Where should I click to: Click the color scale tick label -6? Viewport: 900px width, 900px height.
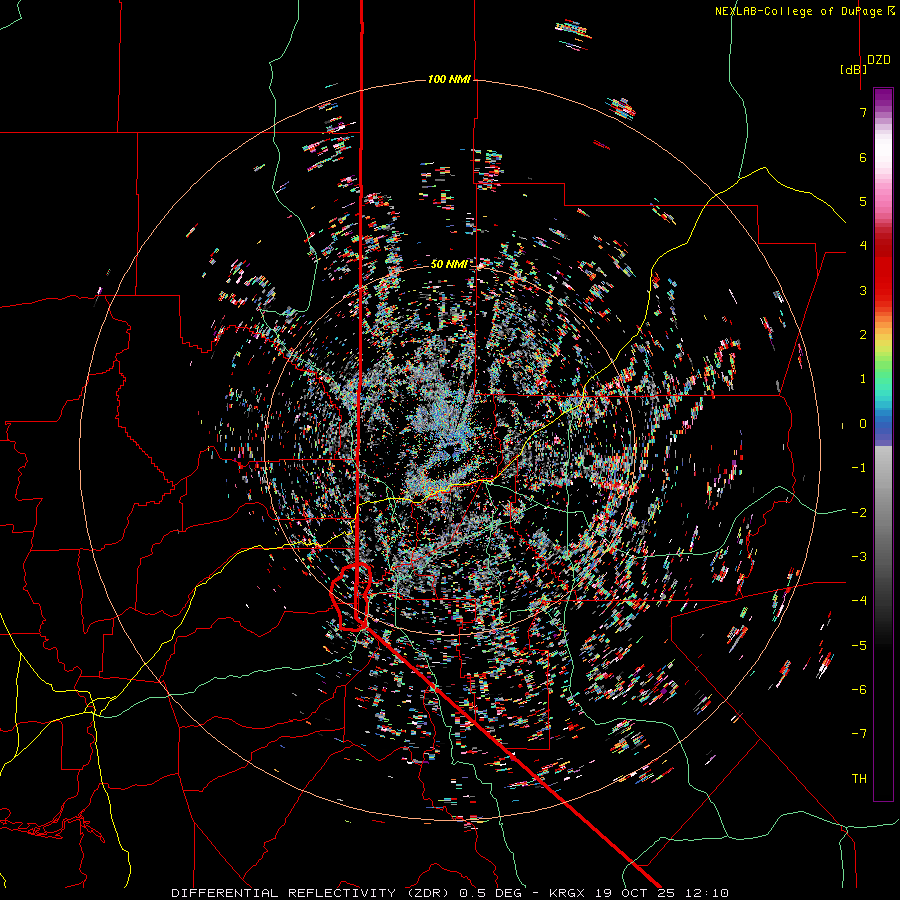click(859, 690)
